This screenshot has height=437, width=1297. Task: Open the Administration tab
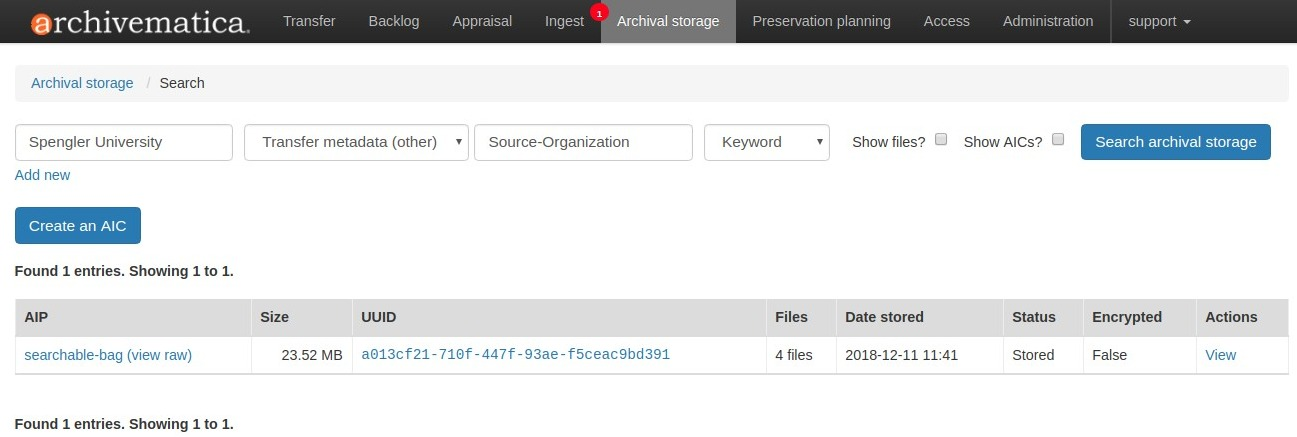tap(1048, 21)
